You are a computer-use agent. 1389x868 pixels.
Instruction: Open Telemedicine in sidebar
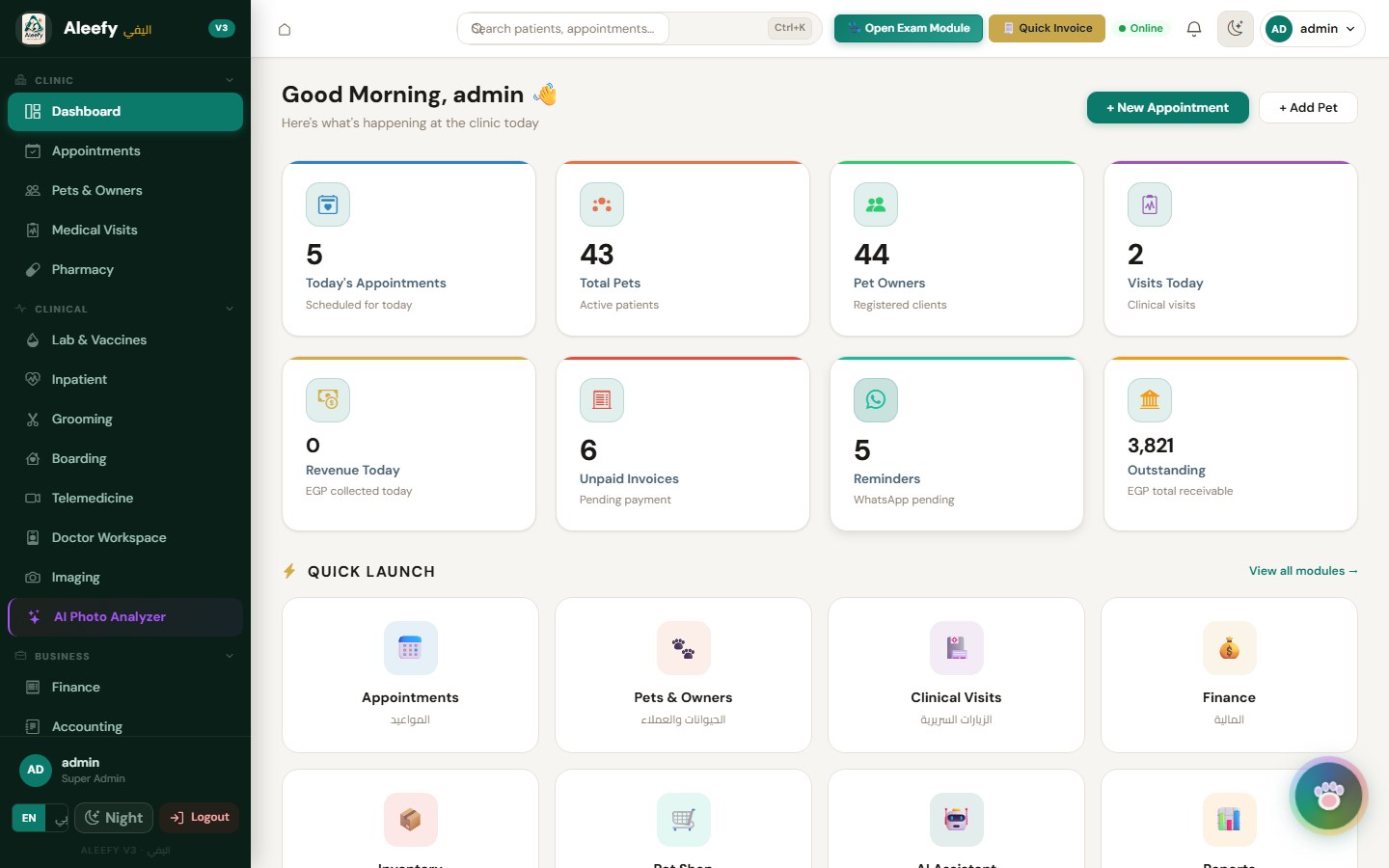click(125, 499)
